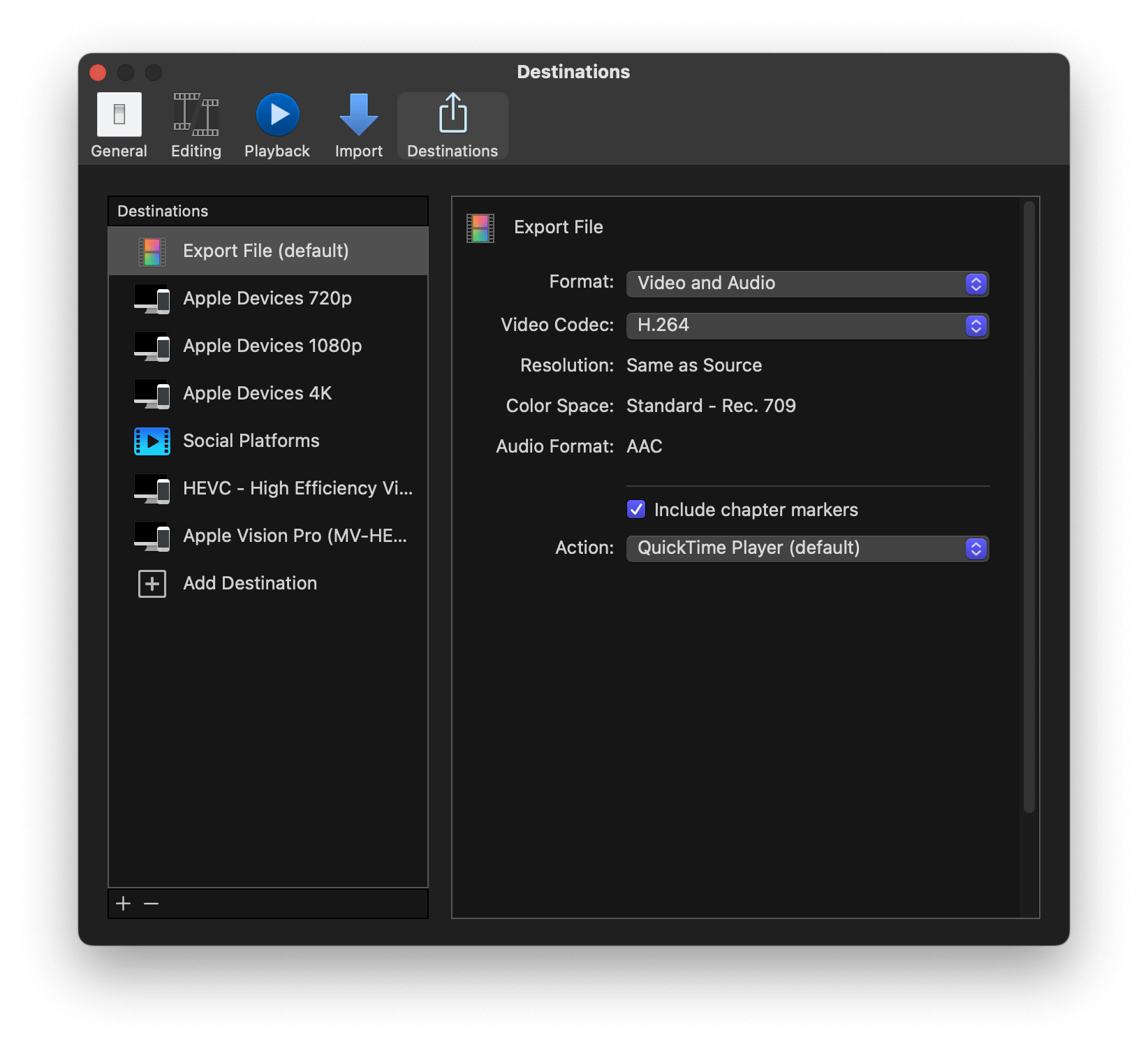Uncheck Include chapter markers checkbox
This screenshot has width=1148, height=1049.
tap(636, 509)
